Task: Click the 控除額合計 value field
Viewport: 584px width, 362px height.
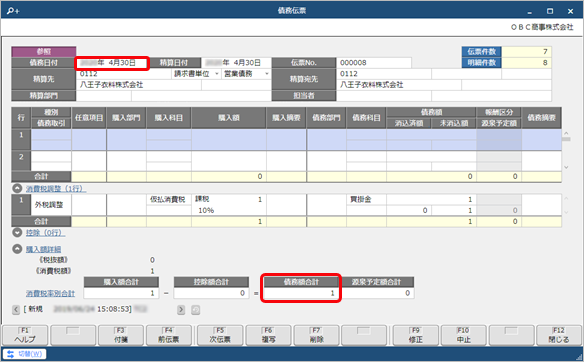Action: 211,293
